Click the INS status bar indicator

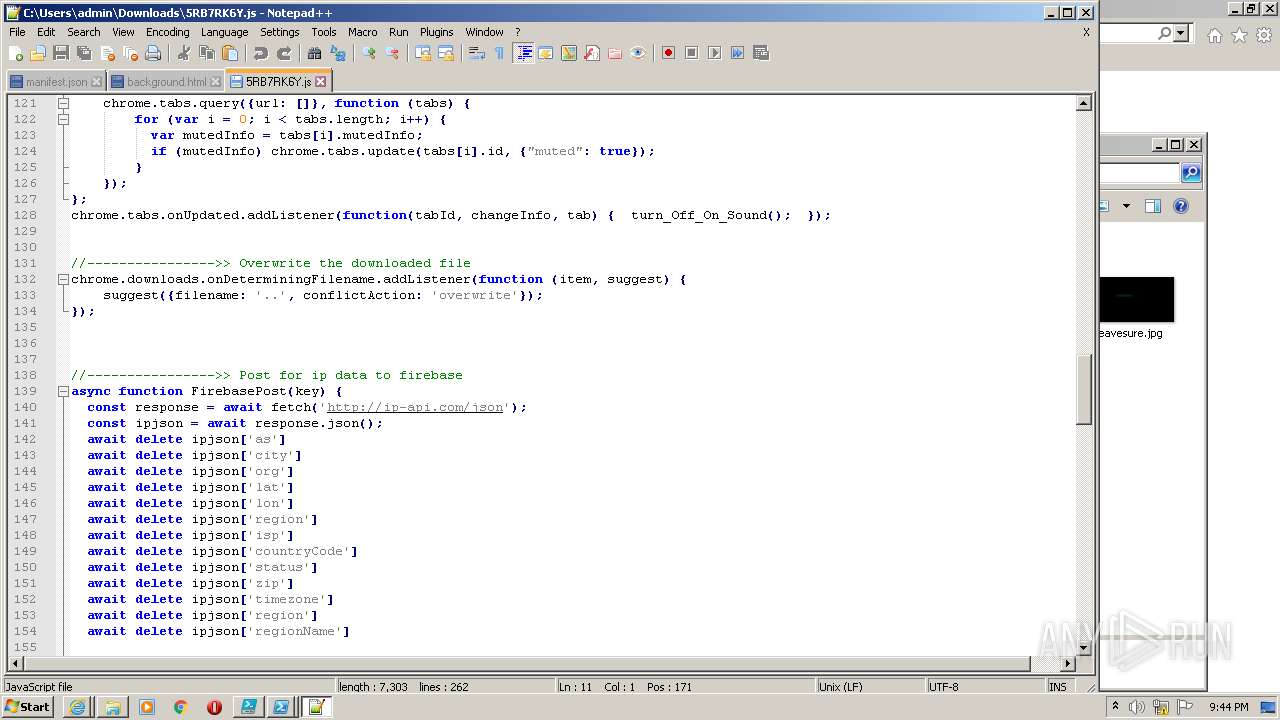click(x=1058, y=687)
